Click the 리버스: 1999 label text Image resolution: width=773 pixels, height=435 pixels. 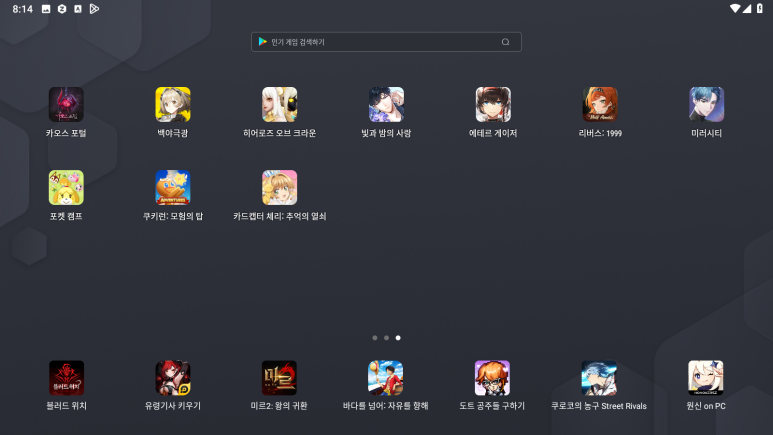[600, 133]
